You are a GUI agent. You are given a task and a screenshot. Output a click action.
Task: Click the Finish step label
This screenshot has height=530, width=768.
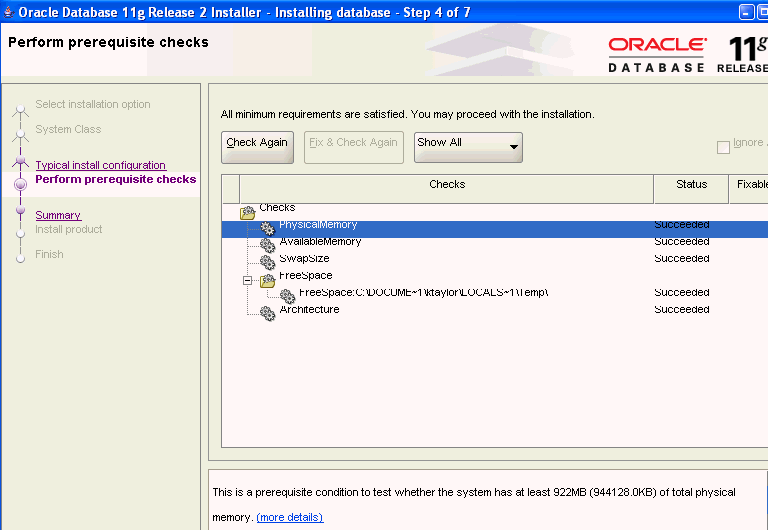[49, 254]
